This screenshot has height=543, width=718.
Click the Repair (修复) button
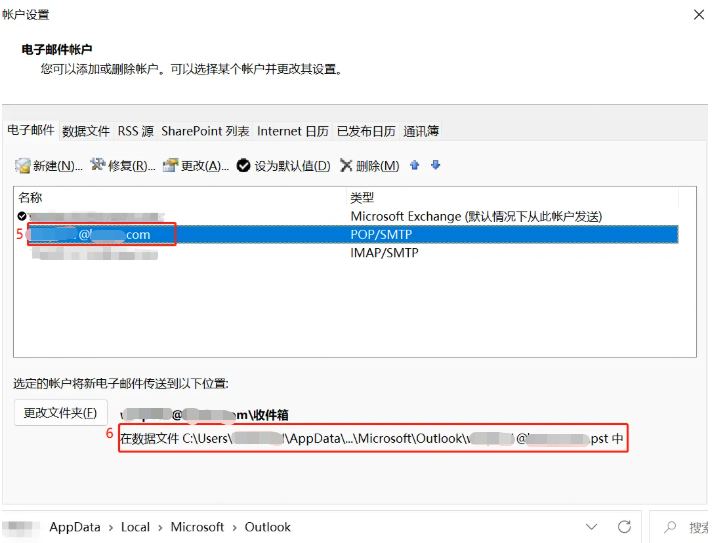(123, 166)
